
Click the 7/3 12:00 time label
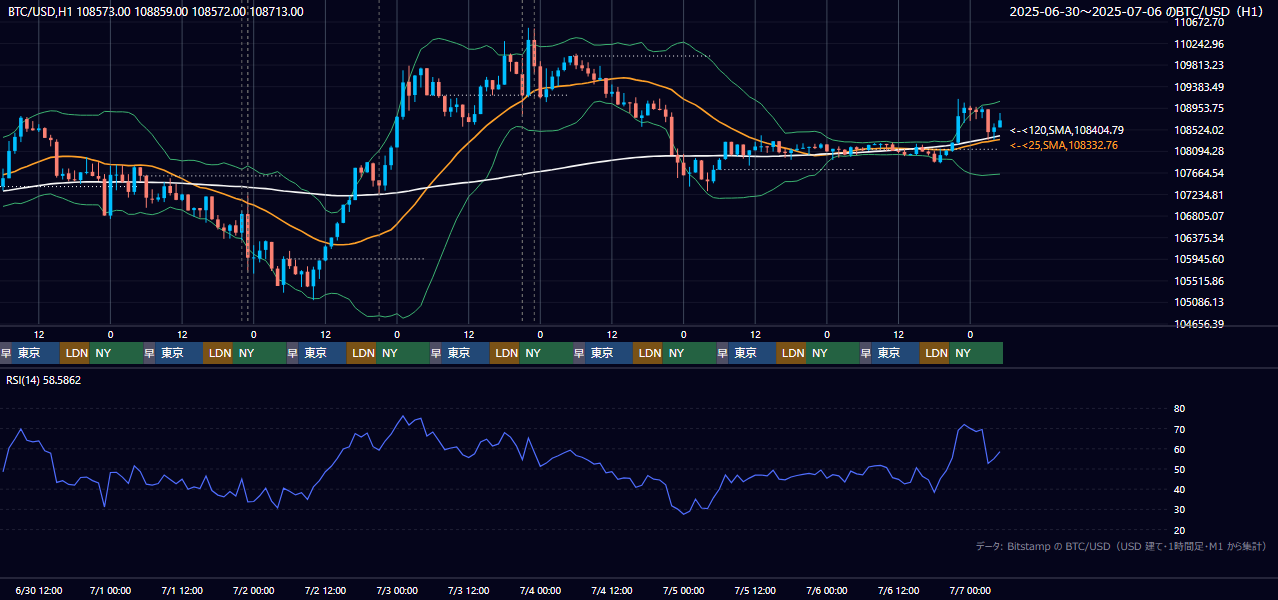(469, 591)
